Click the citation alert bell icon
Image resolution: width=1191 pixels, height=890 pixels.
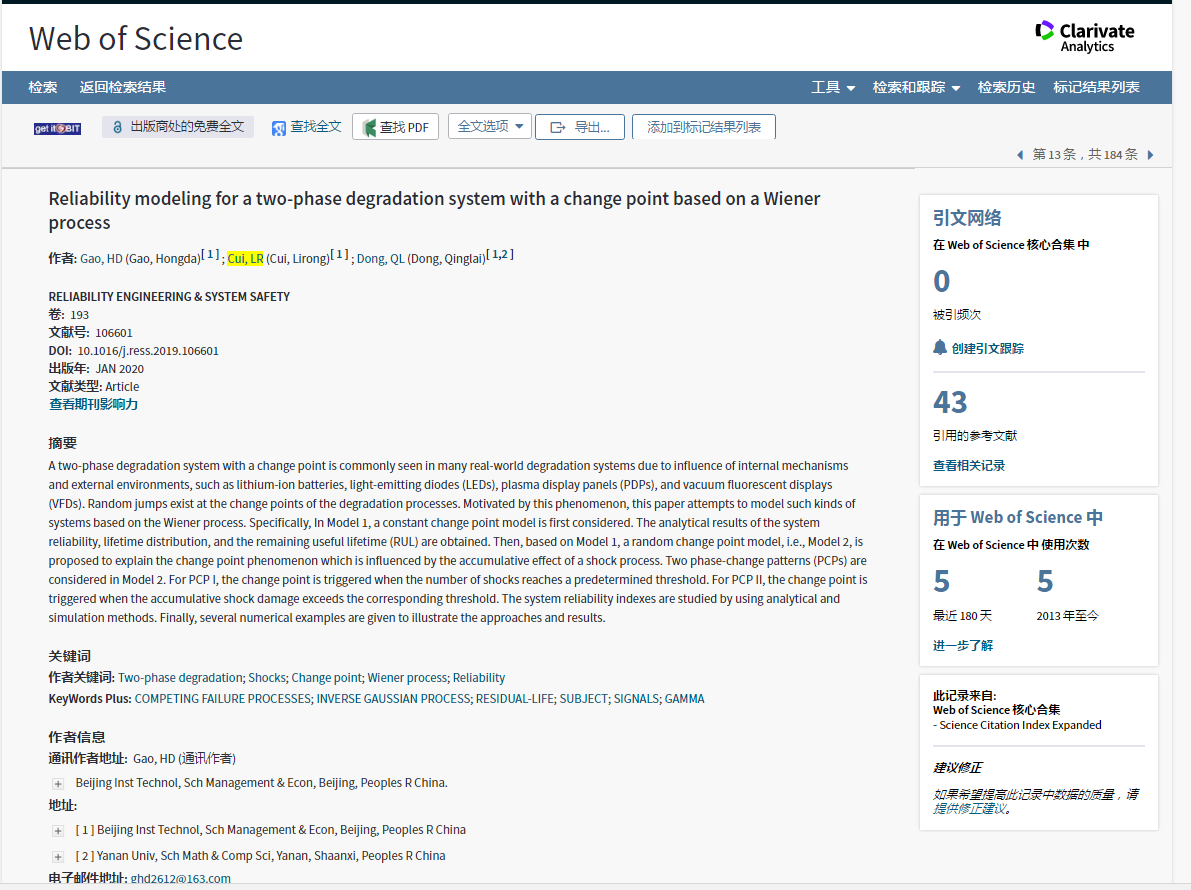pyautogui.click(x=940, y=348)
